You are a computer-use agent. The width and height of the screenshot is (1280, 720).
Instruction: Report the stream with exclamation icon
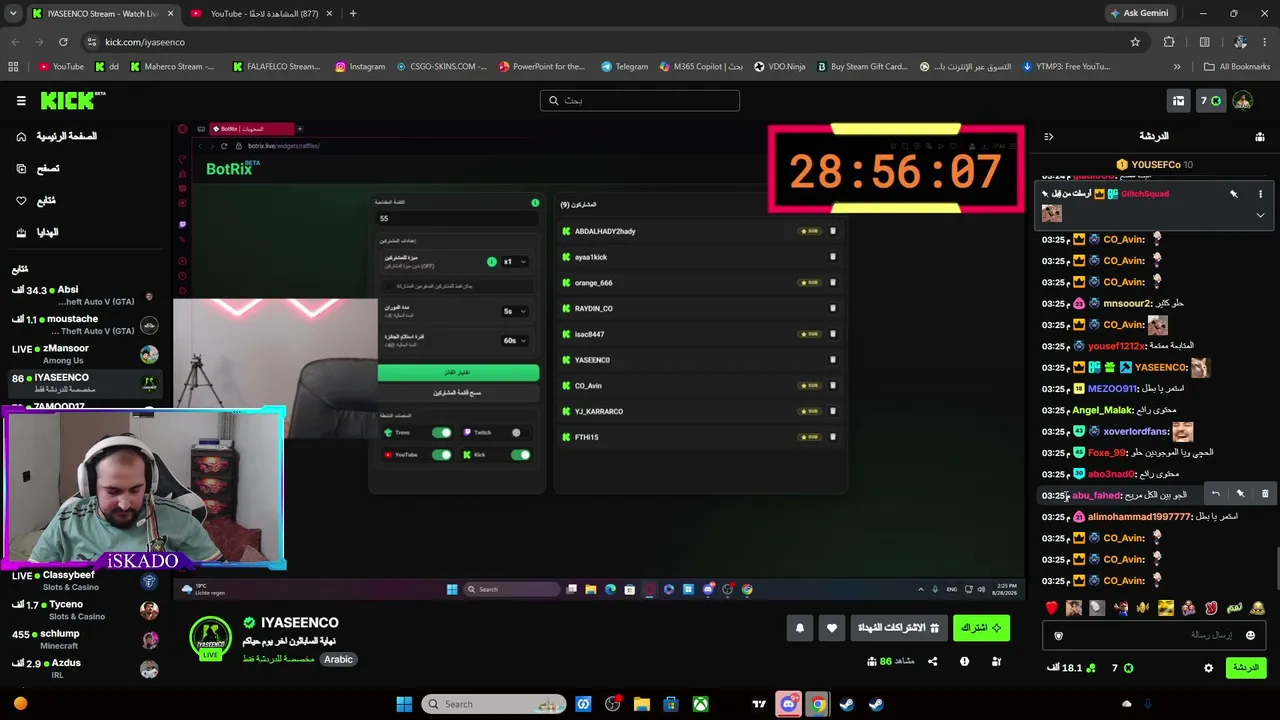coord(964,661)
